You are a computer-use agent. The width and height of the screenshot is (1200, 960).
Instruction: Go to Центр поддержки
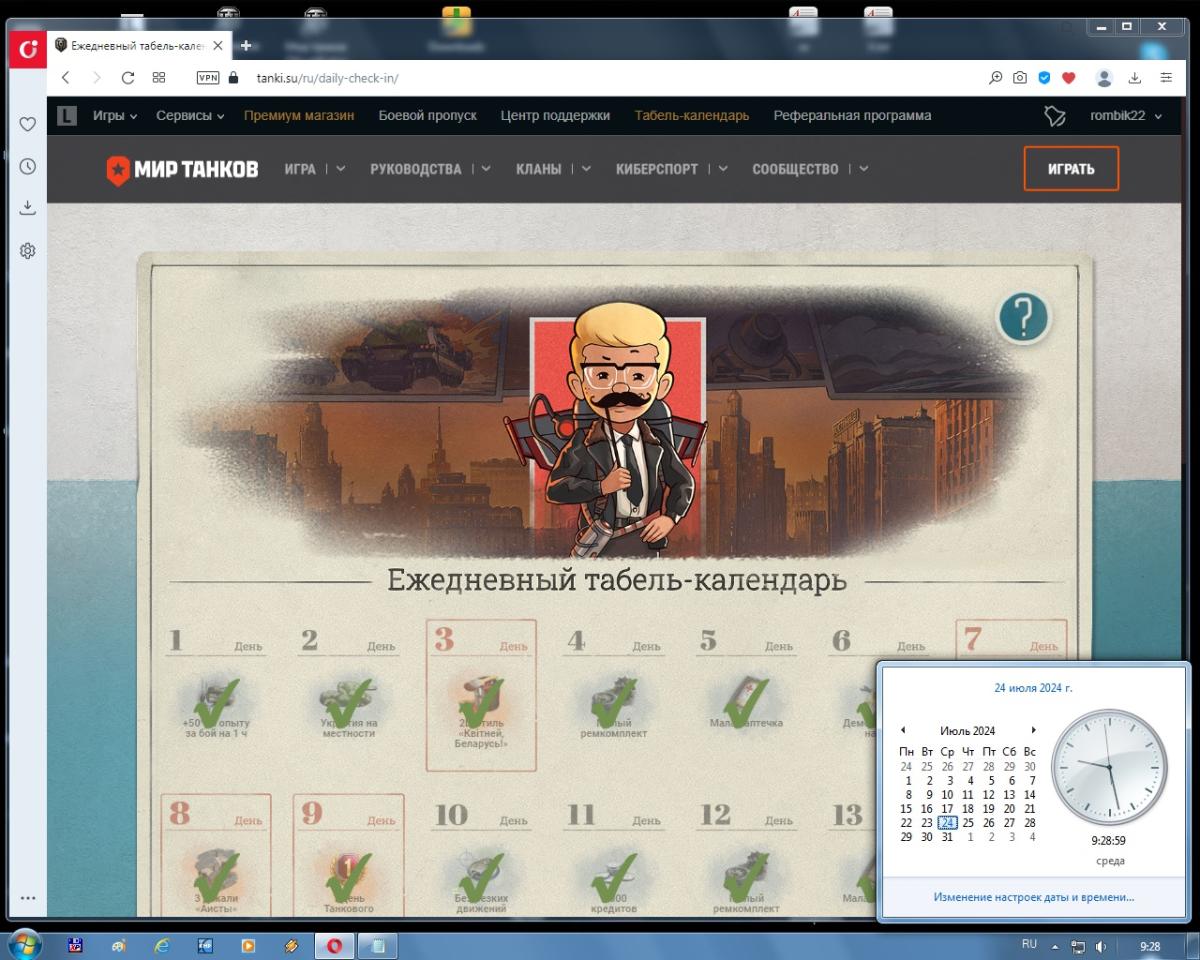click(555, 116)
